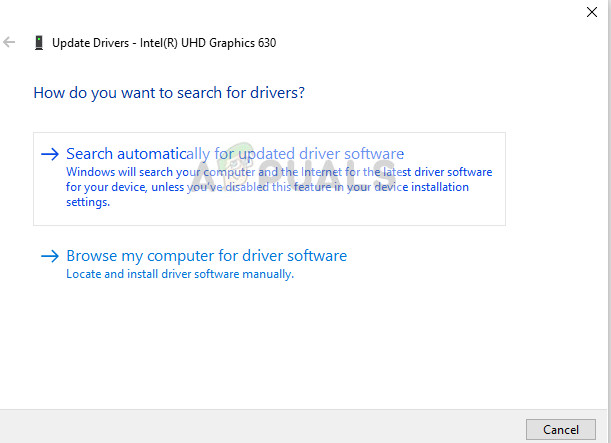Click arrow icon beside Search automatically option

(x=50, y=154)
